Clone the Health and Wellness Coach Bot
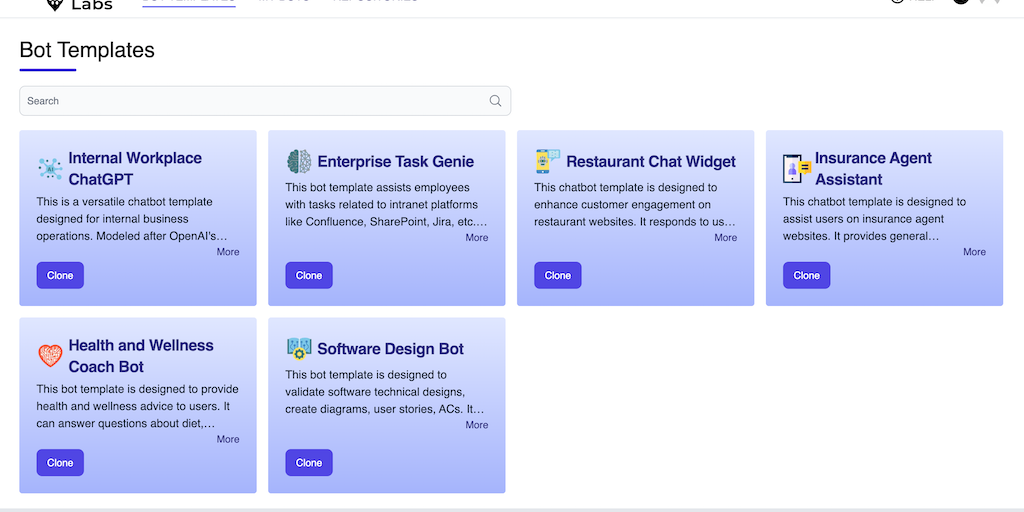 (x=60, y=462)
